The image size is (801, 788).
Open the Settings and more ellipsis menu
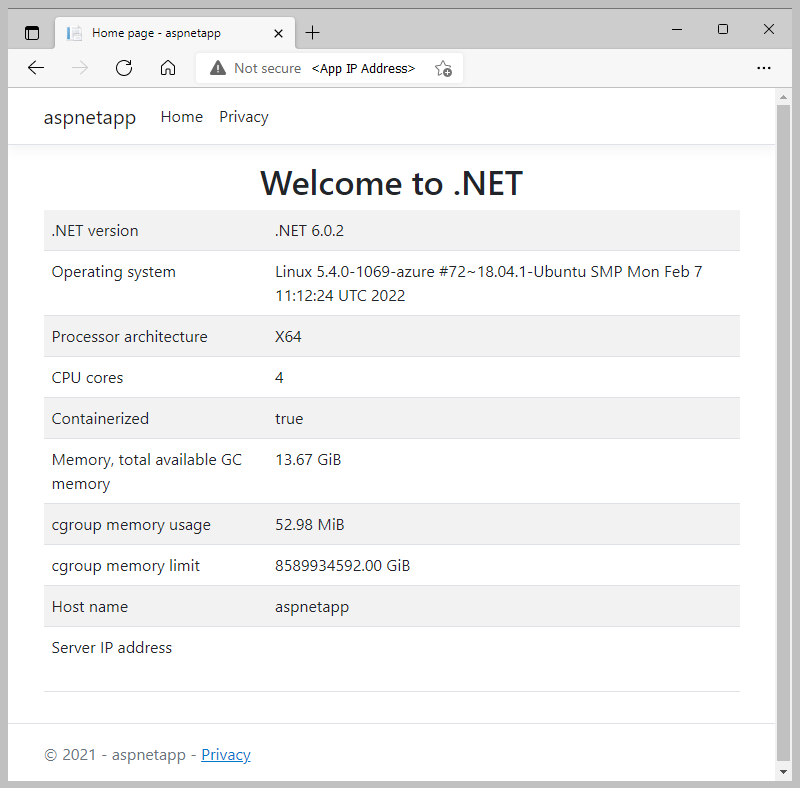pos(764,68)
